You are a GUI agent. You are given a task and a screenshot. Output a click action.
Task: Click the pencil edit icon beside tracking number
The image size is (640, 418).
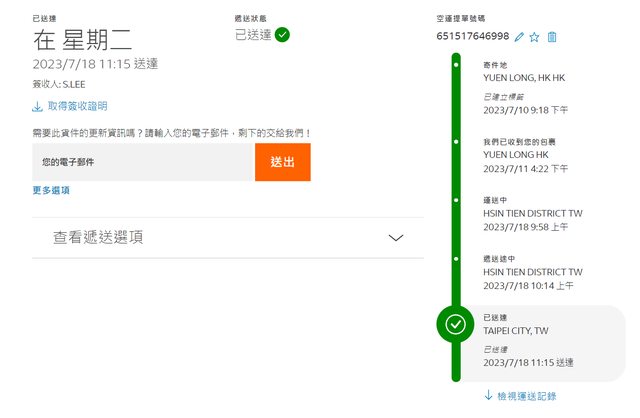click(x=519, y=37)
